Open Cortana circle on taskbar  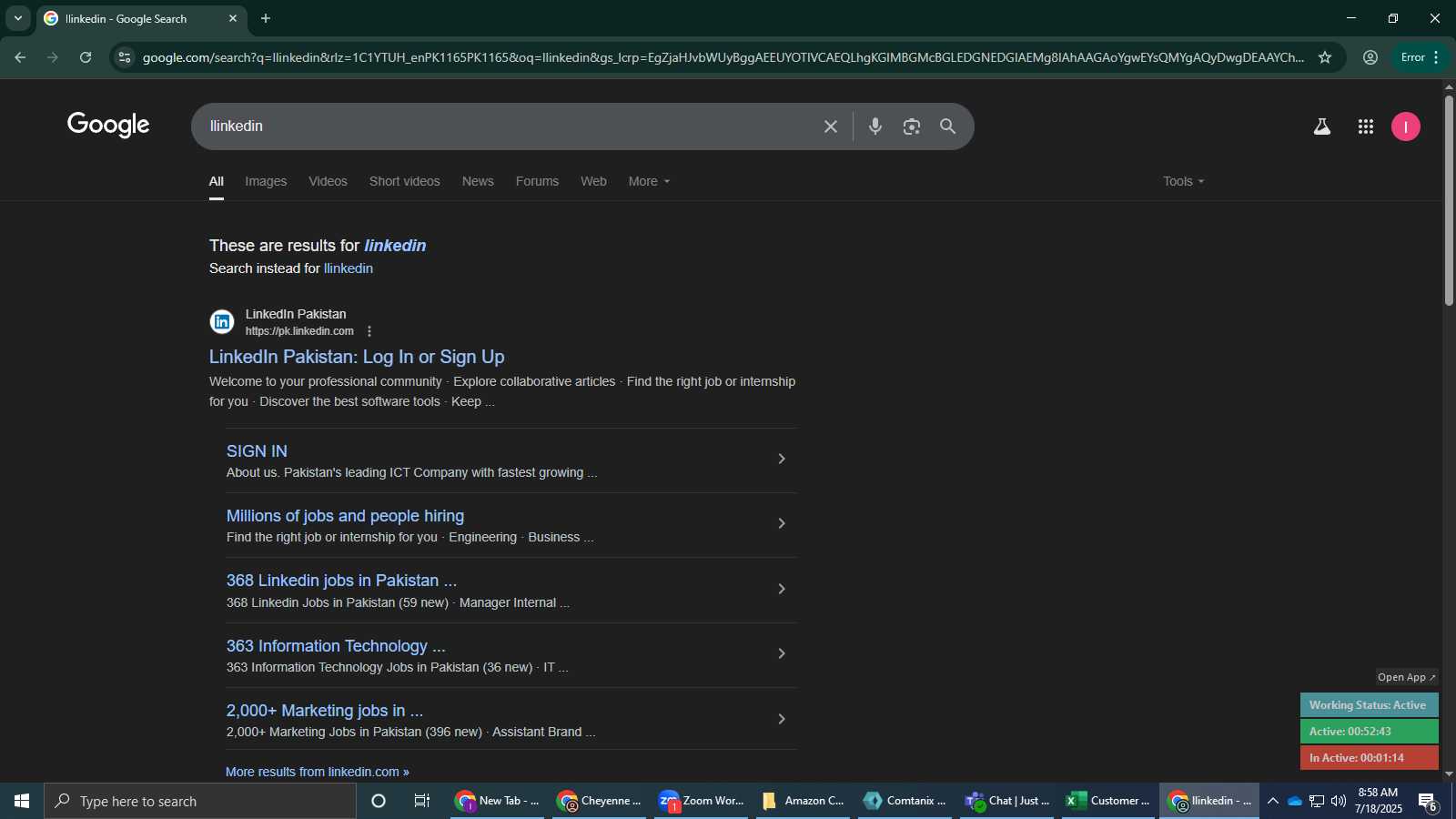point(379,801)
